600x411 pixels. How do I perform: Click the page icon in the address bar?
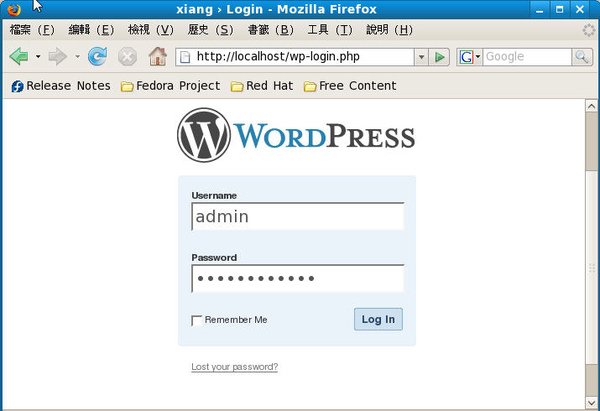(185, 57)
